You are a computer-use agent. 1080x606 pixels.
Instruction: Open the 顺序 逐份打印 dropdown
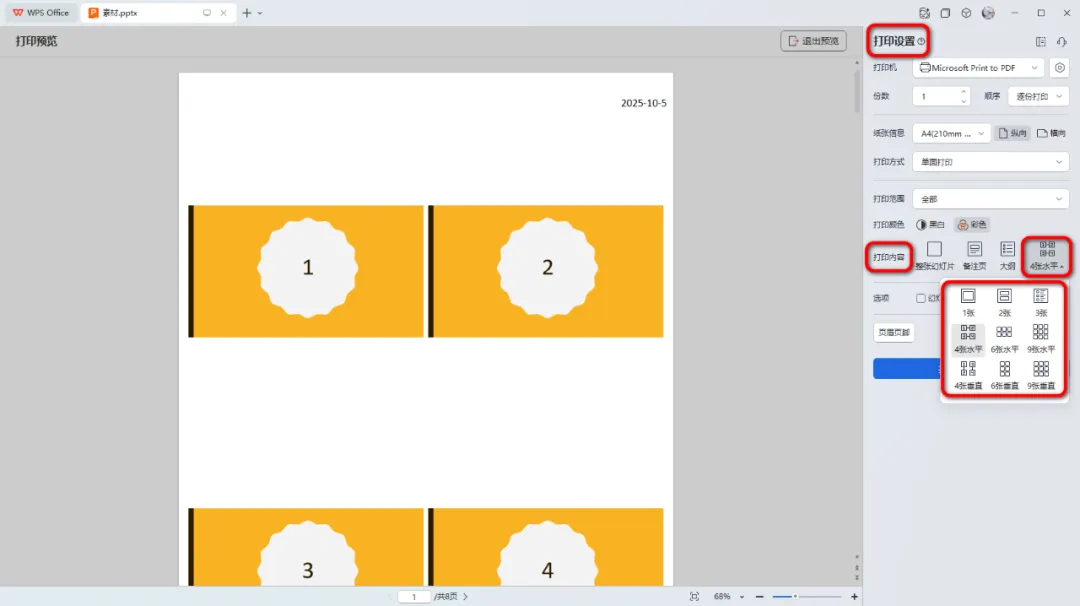(x=1039, y=96)
